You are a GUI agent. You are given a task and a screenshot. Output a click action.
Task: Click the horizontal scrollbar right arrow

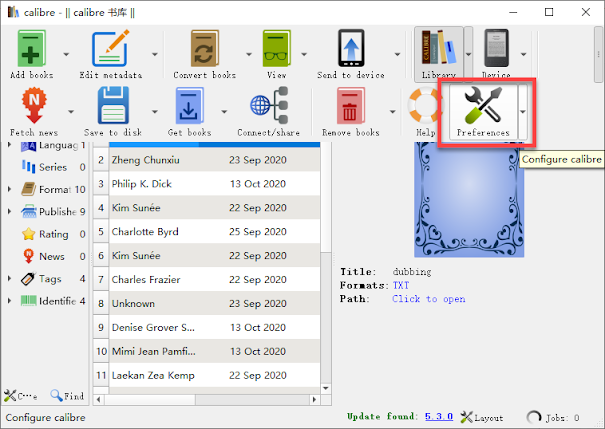click(314, 400)
